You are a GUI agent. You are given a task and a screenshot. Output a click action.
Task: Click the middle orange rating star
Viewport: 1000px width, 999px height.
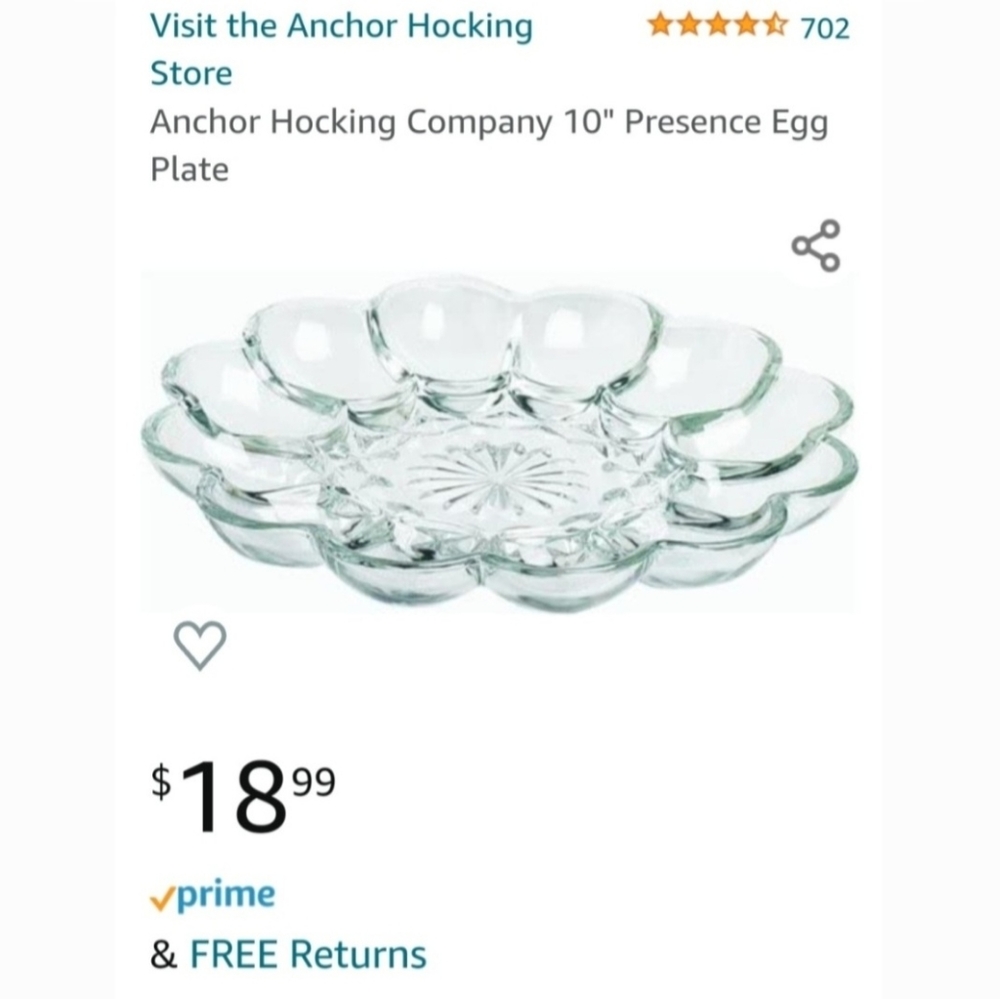point(719,25)
